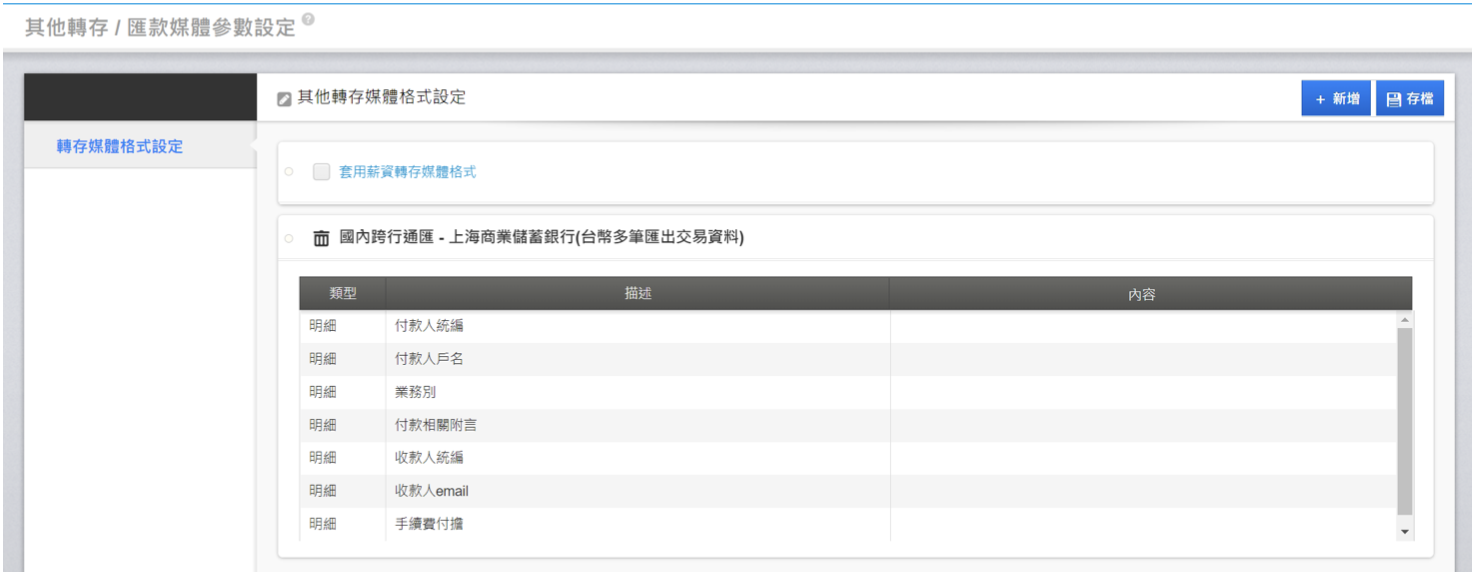This screenshot has width=1472, height=572.
Task: Save the settings with the 存檔 button
Action: [1410, 99]
